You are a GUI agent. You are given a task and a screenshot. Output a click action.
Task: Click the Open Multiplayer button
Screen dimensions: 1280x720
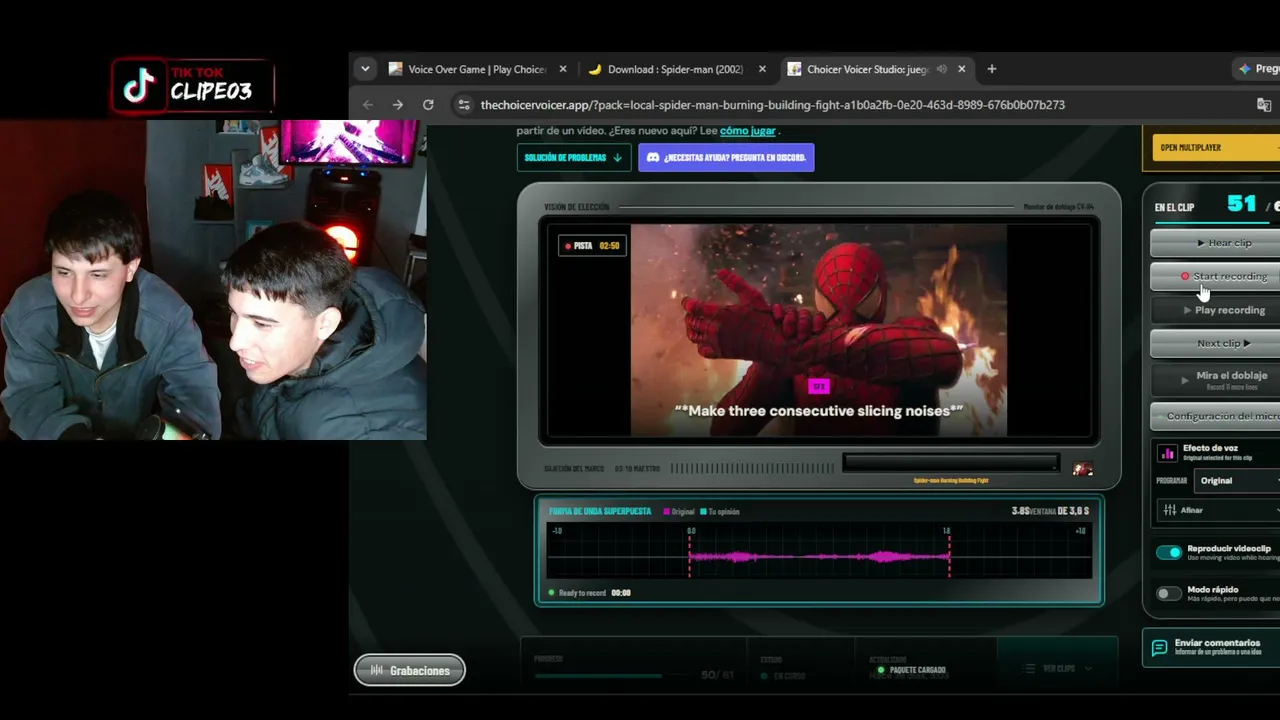(1215, 148)
